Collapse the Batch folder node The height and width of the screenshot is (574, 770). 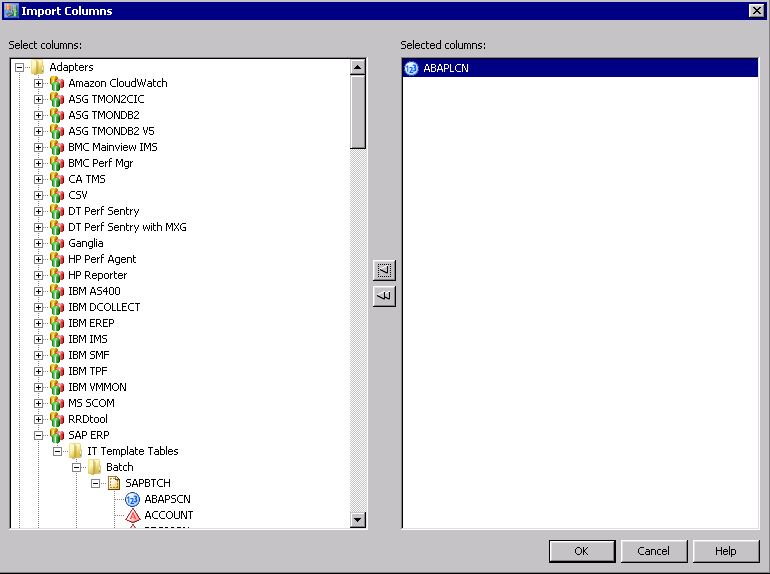[77, 467]
